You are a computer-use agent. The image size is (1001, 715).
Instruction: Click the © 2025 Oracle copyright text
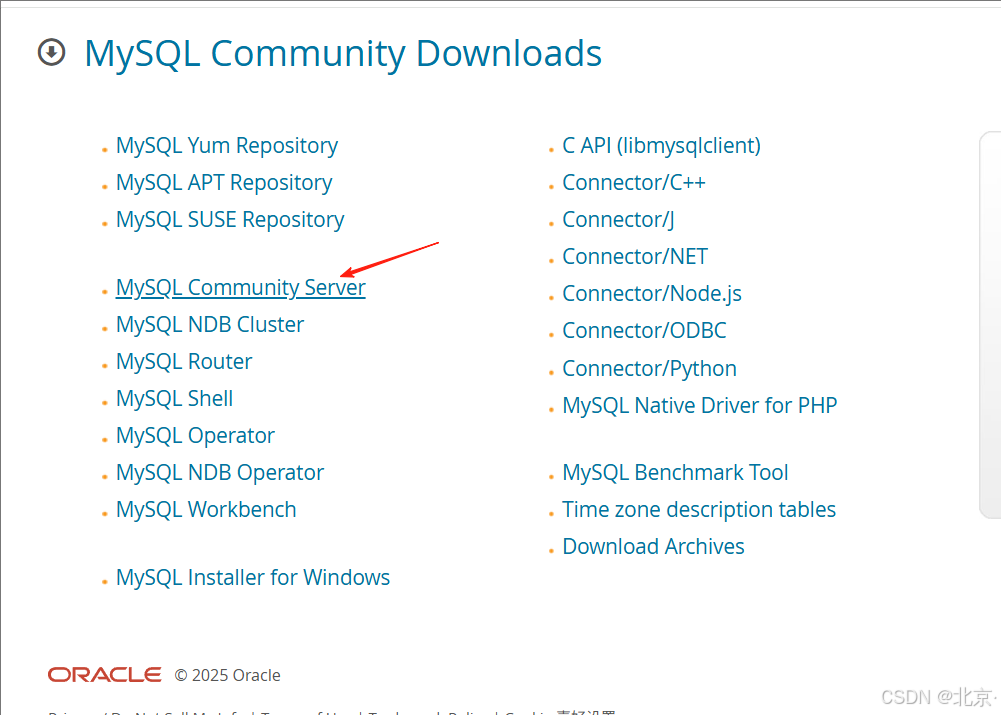(227, 675)
